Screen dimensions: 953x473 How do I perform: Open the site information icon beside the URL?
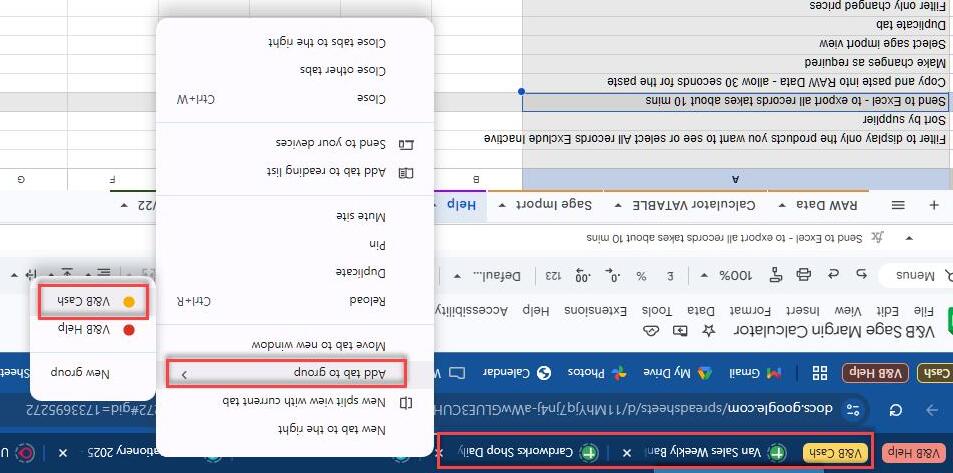point(853,410)
